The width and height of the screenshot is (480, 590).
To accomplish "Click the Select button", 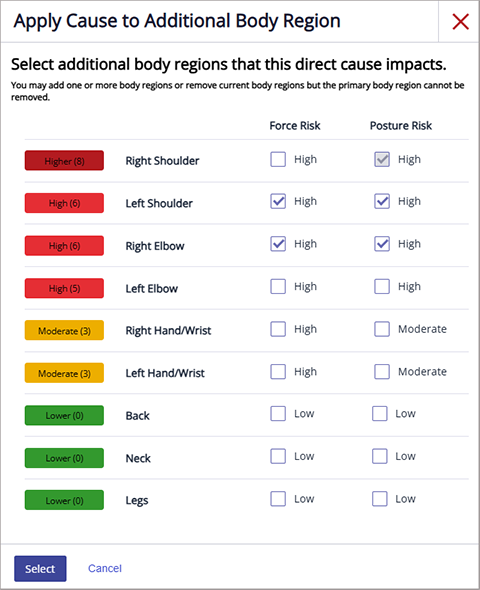I will coord(40,569).
